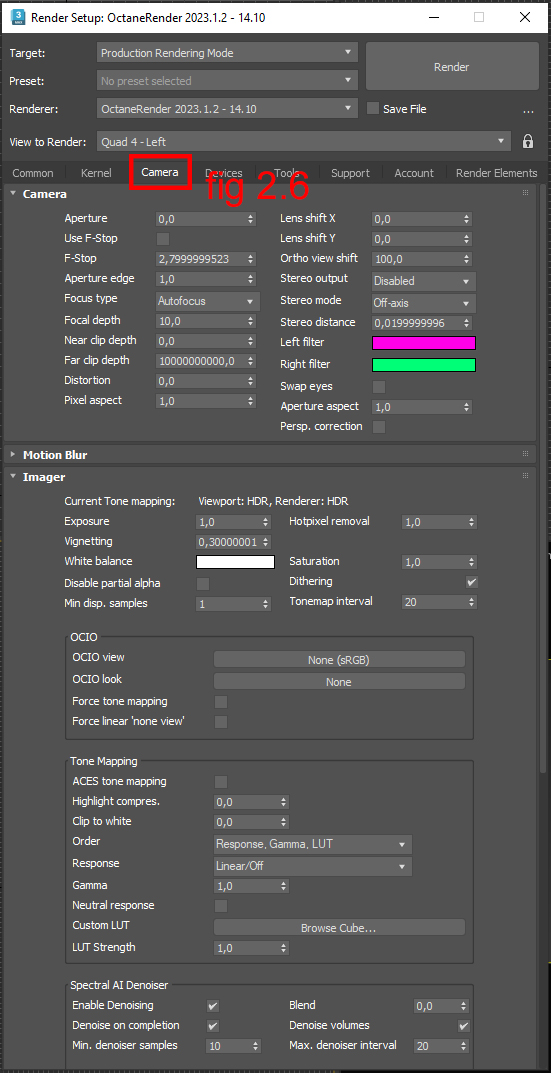Screen dimensions: 551x1073
Task: Enable ACES tone mapping checkbox
Action: (221, 782)
